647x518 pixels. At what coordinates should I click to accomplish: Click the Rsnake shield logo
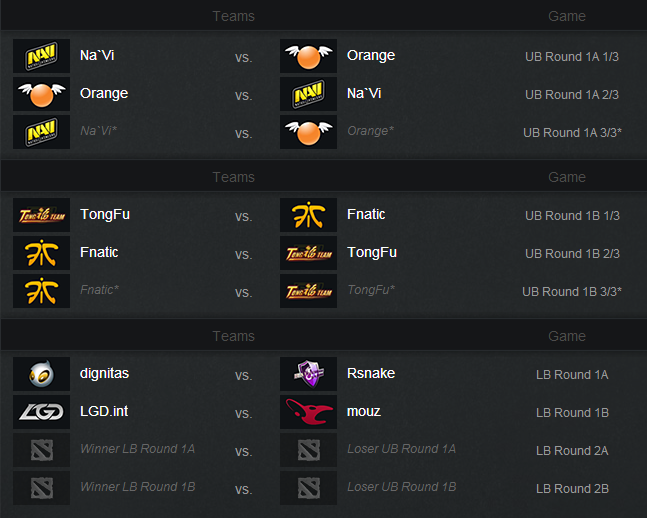click(x=308, y=374)
